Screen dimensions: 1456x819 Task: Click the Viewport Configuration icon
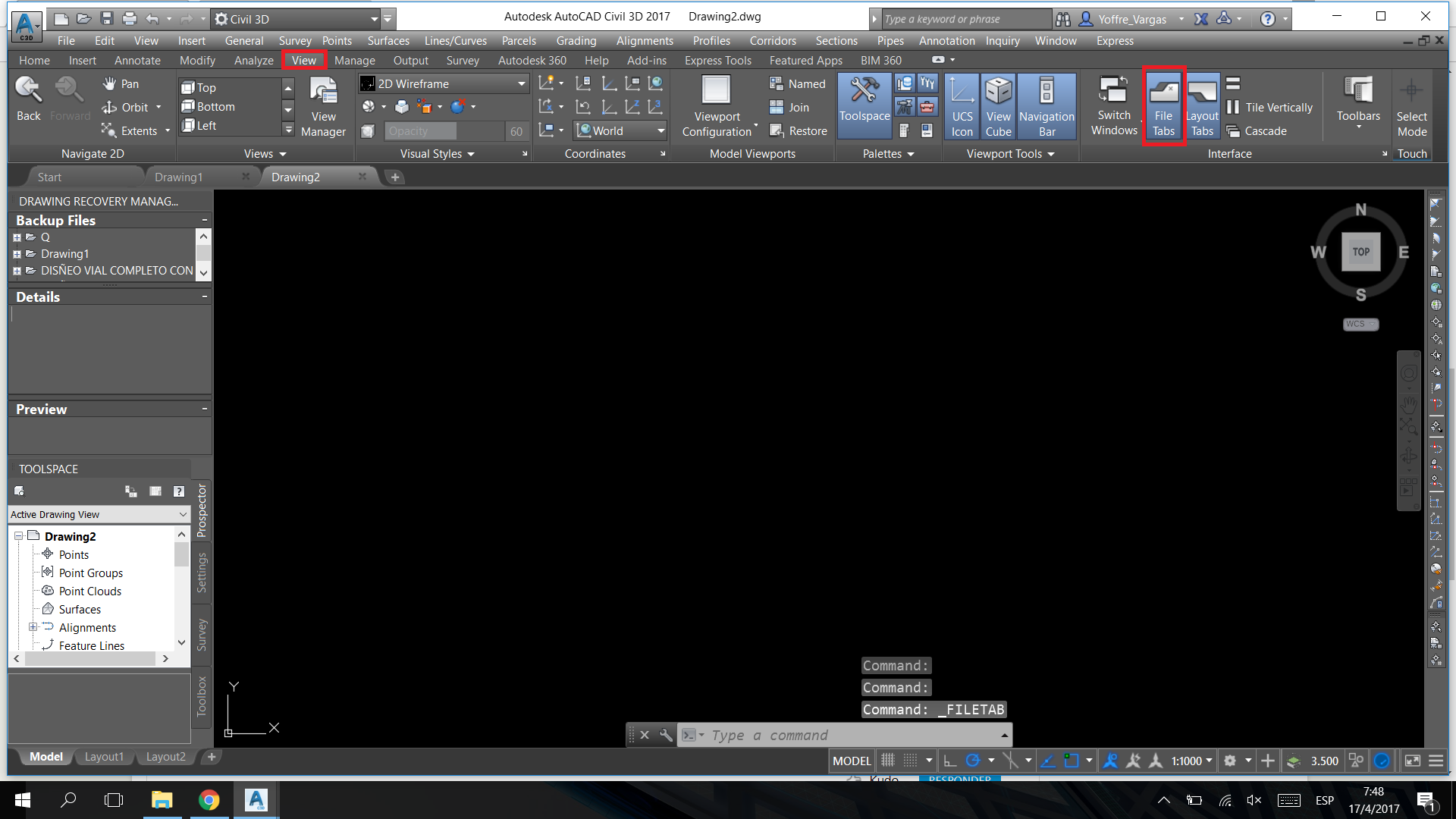pyautogui.click(x=717, y=105)
